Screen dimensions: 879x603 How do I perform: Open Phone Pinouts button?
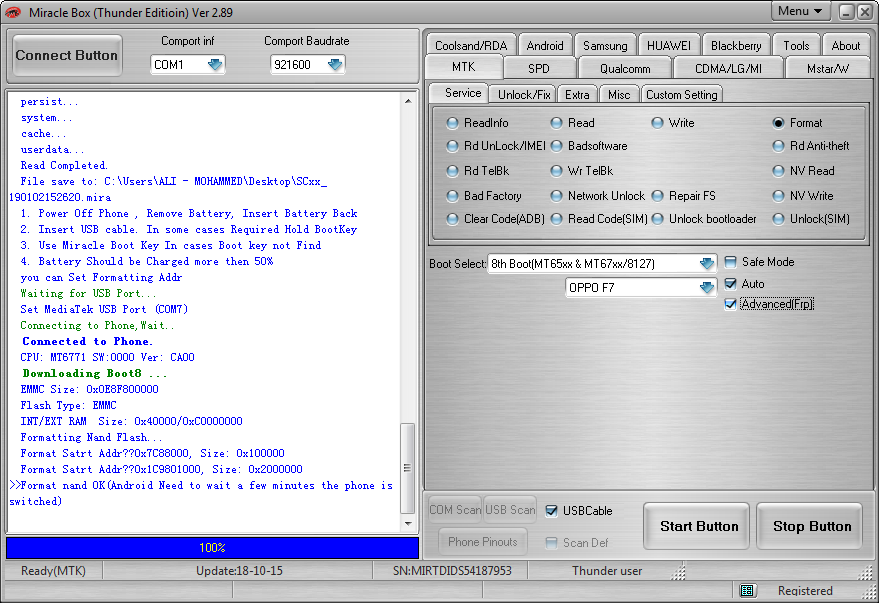click(x=483, y=542)
